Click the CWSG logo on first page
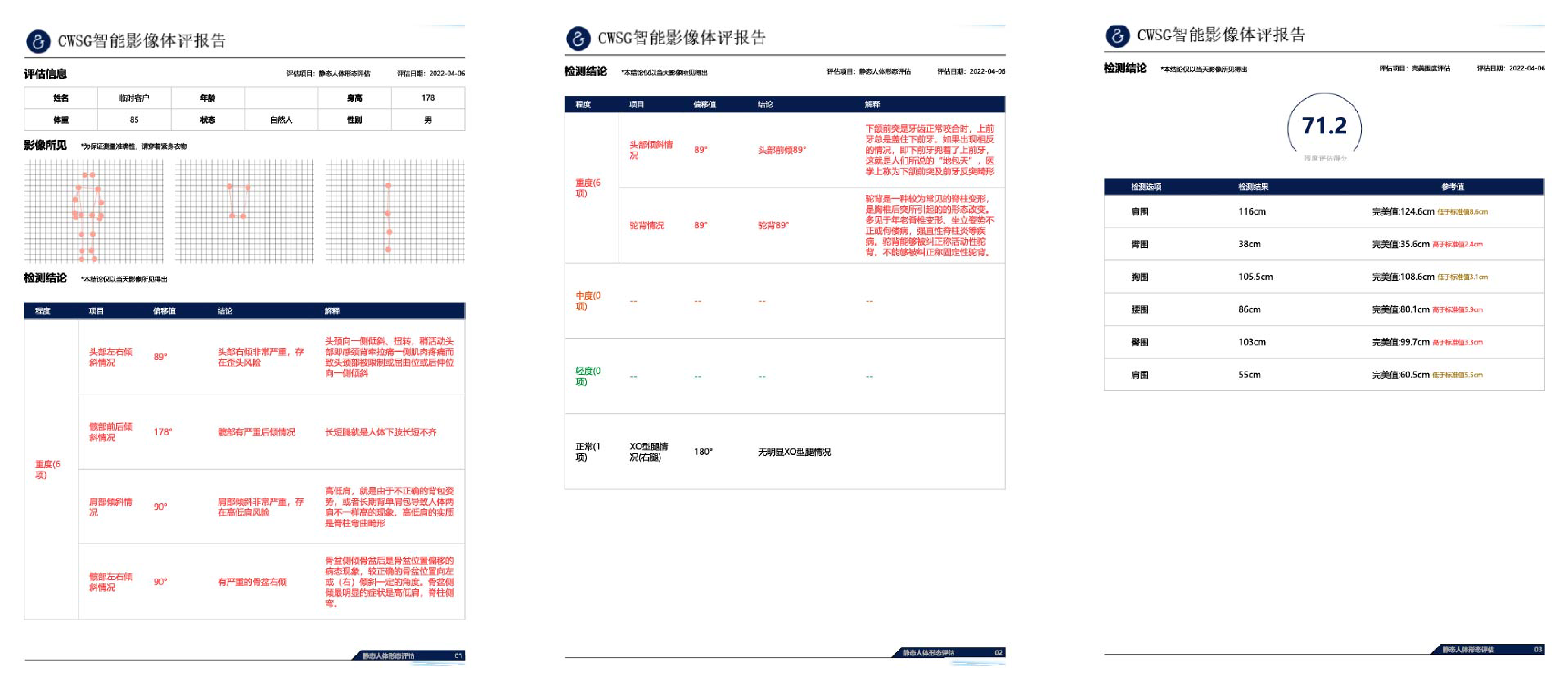 click(38, 41)
